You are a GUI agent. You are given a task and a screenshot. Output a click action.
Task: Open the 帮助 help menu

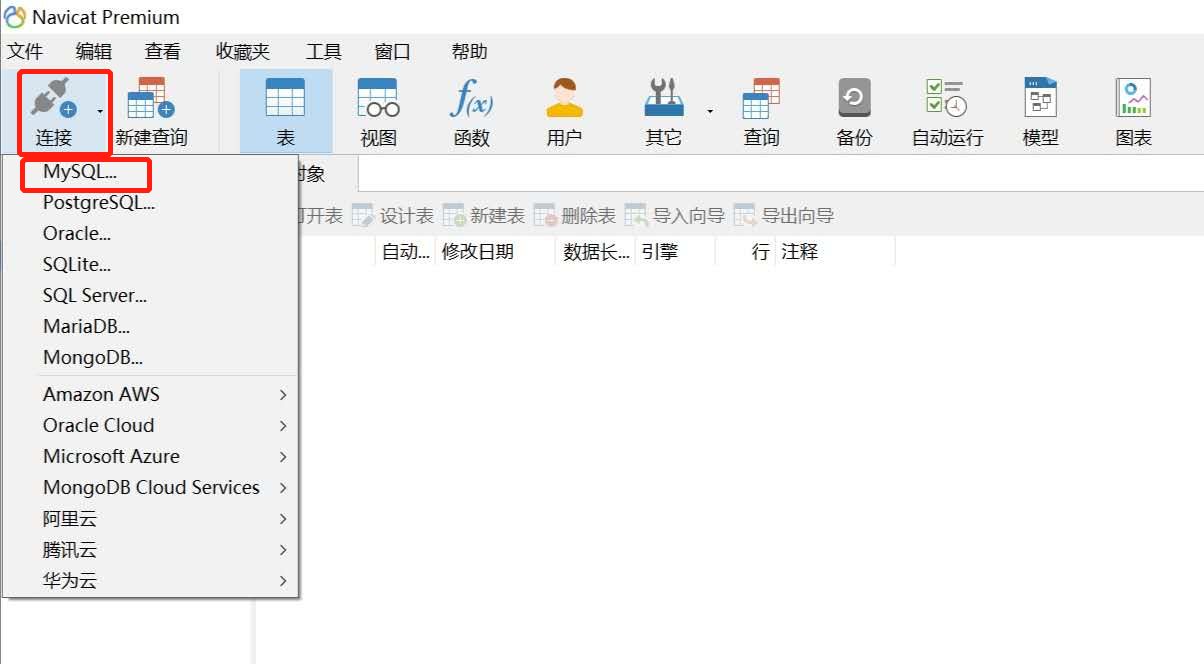[x=469, y=52]
